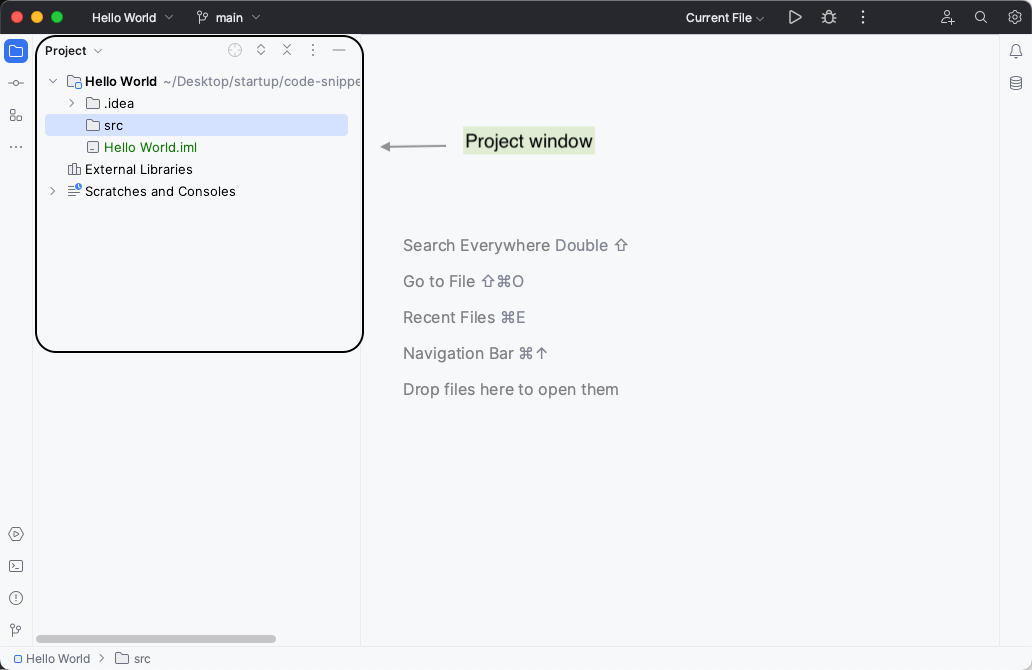Click the horizontal scrollbar in Project panel

point(156,638)
